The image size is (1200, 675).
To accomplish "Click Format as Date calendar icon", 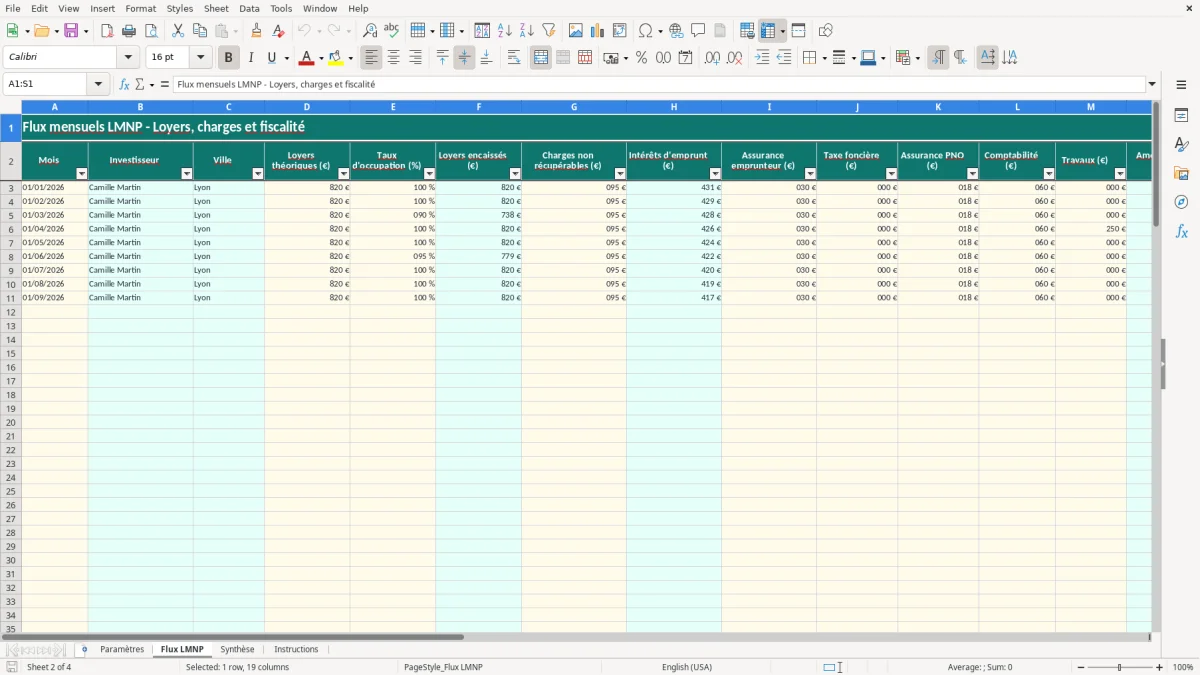I will [x=685, y=58].
